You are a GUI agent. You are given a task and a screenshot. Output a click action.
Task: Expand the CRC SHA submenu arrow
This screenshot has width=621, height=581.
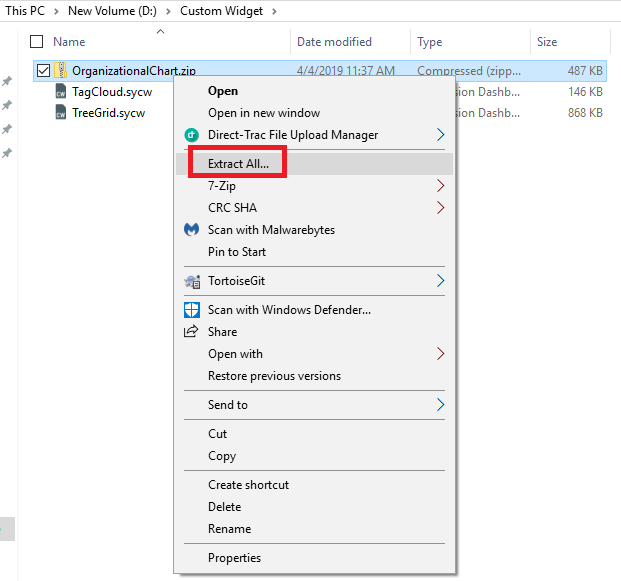[x=441, y=208]
